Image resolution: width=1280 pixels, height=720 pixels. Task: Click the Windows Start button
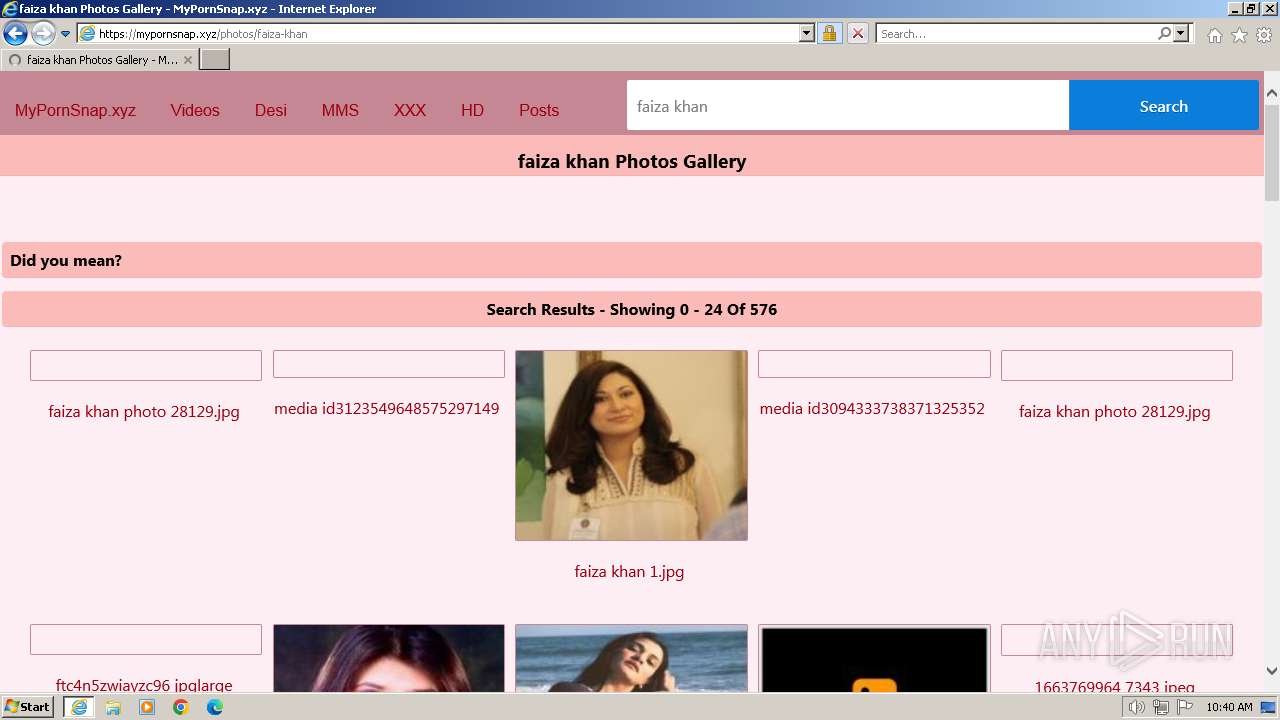[x=28, y=707]
